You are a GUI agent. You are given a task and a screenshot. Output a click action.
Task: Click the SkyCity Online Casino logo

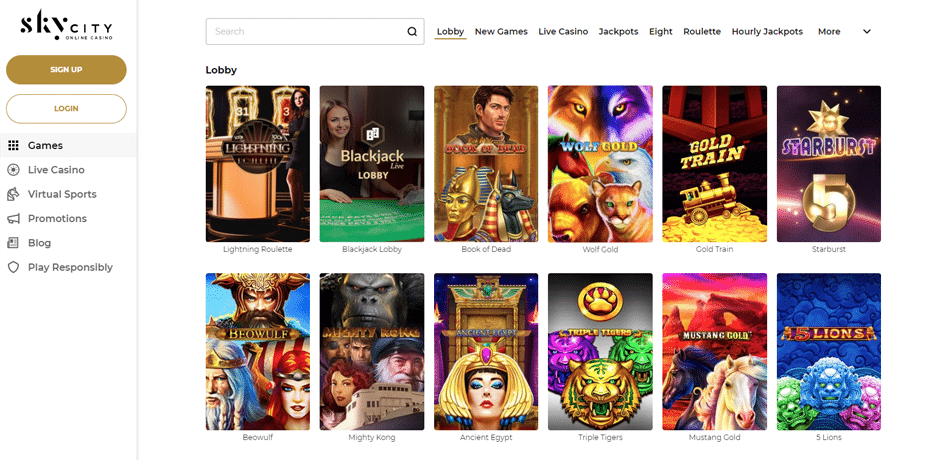point(66,24)
